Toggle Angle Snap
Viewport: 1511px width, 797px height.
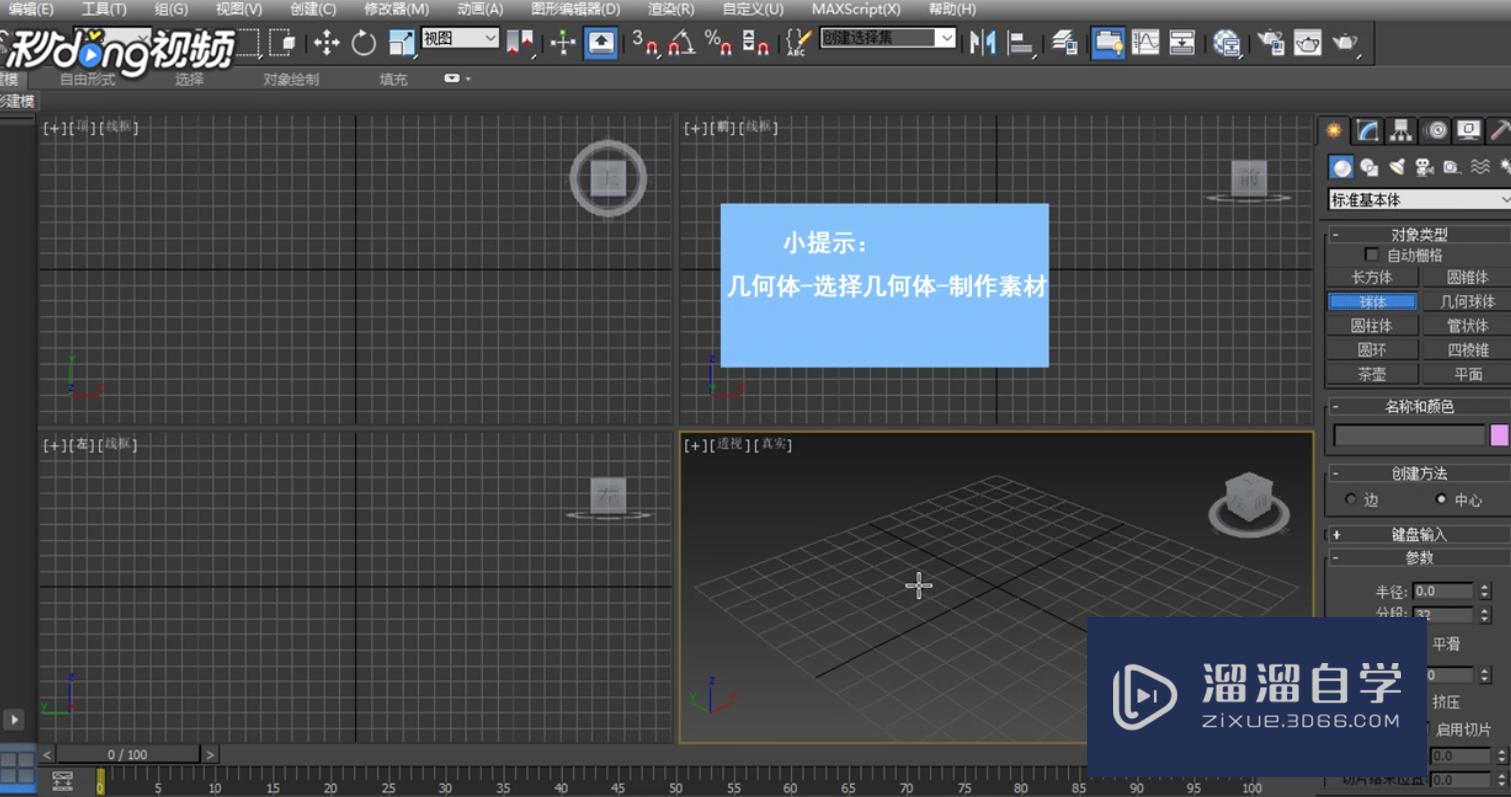[x=682, y=42]
